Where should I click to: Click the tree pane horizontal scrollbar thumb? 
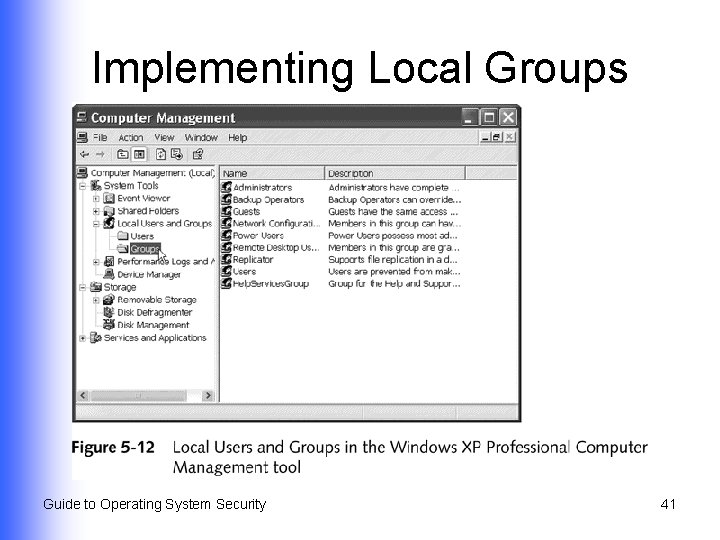(x=139, y=395)
